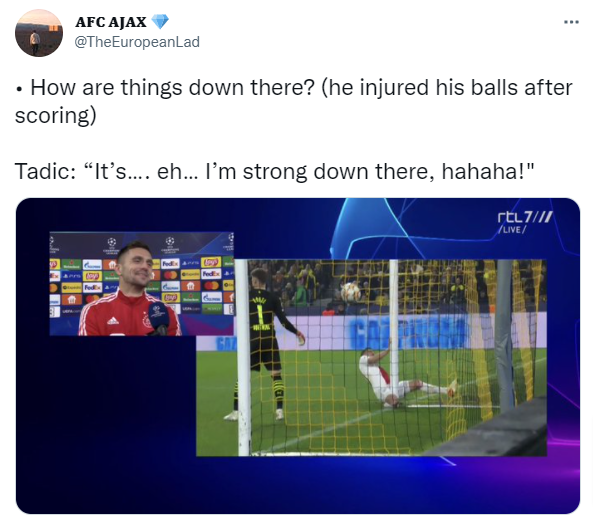Click the blue diamond emoji beside AFC AJAX
This screenshot has width=593, height=524.
(x=160, y=22)
